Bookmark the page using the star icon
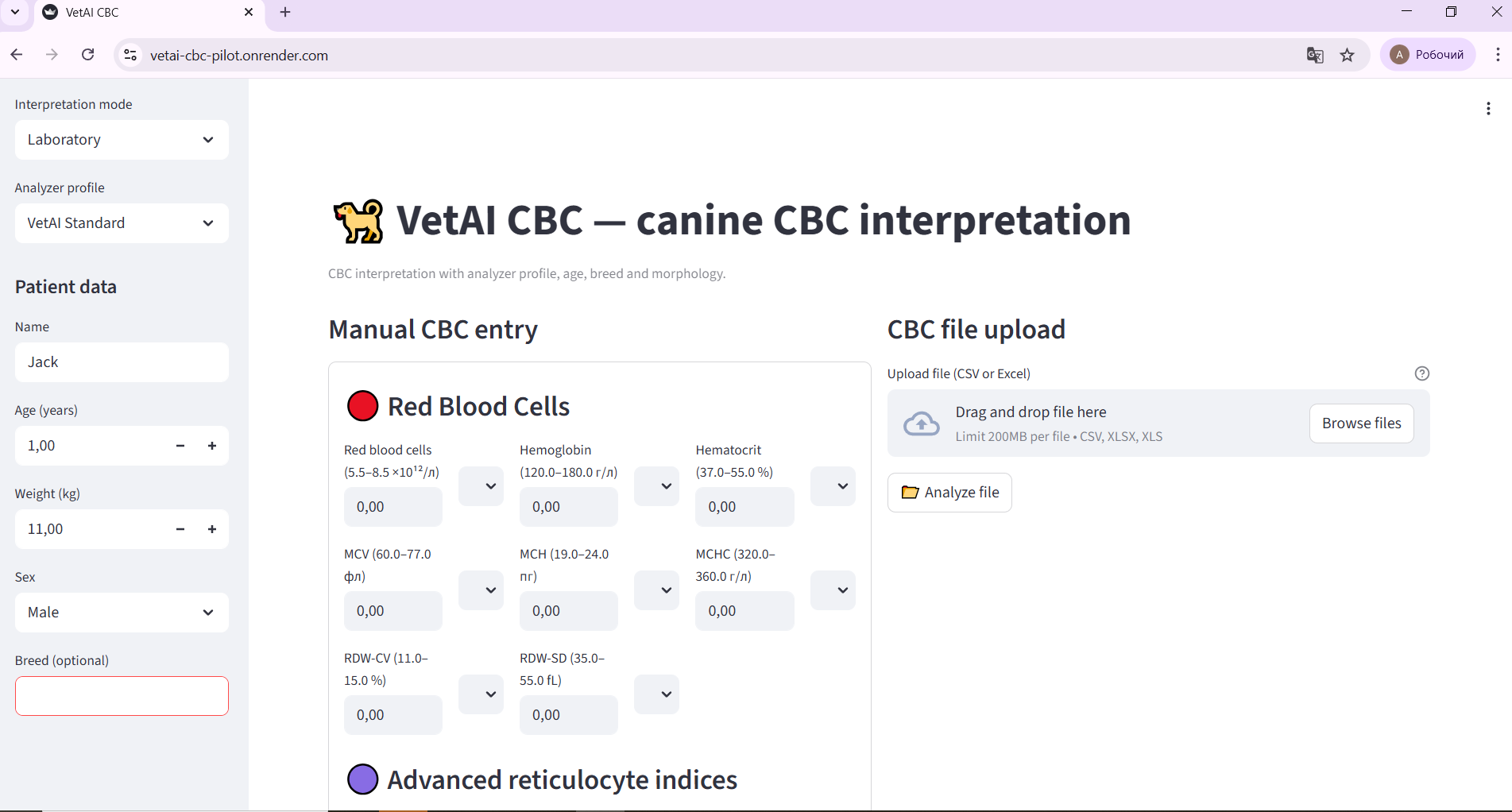 click(x=1348, y=55)
